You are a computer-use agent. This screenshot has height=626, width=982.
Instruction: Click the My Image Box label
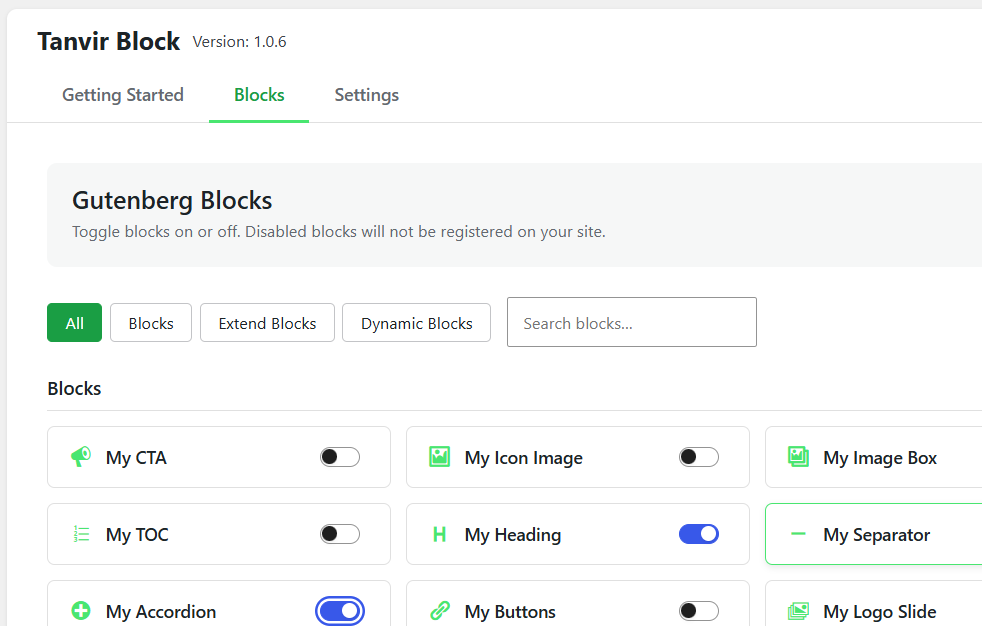[880, 458]
